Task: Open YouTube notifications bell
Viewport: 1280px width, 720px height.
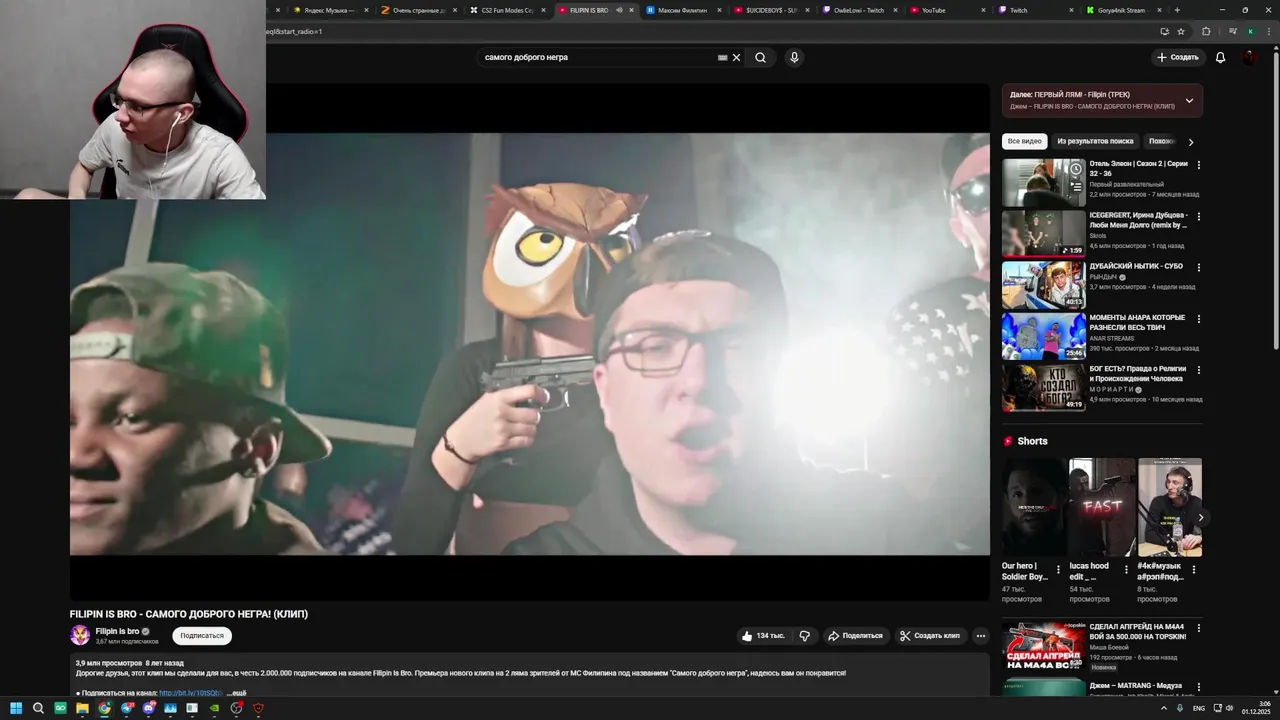Action: coord(1220,57)
